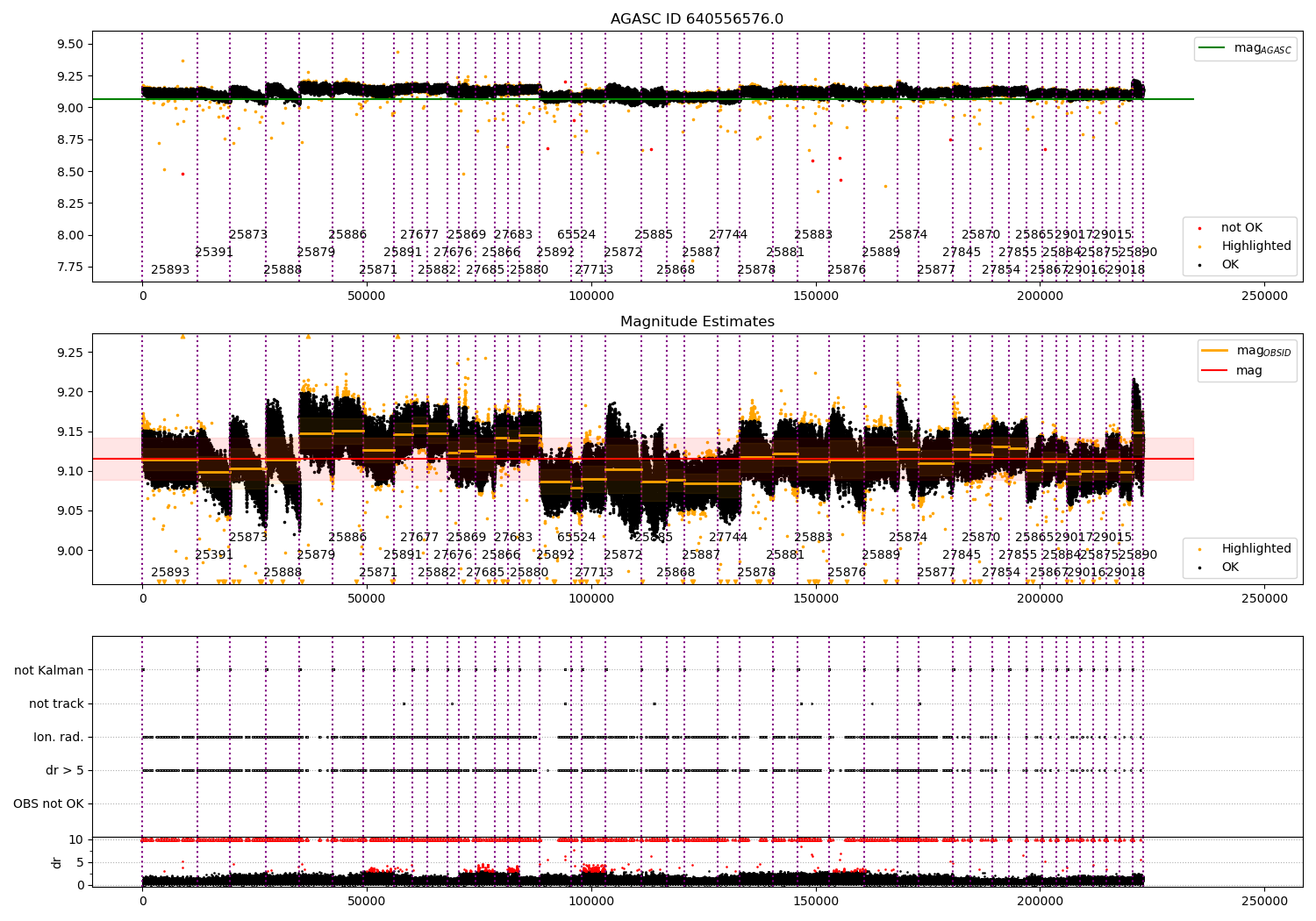Click obsid label 25883 in top plot

point(813,235)
